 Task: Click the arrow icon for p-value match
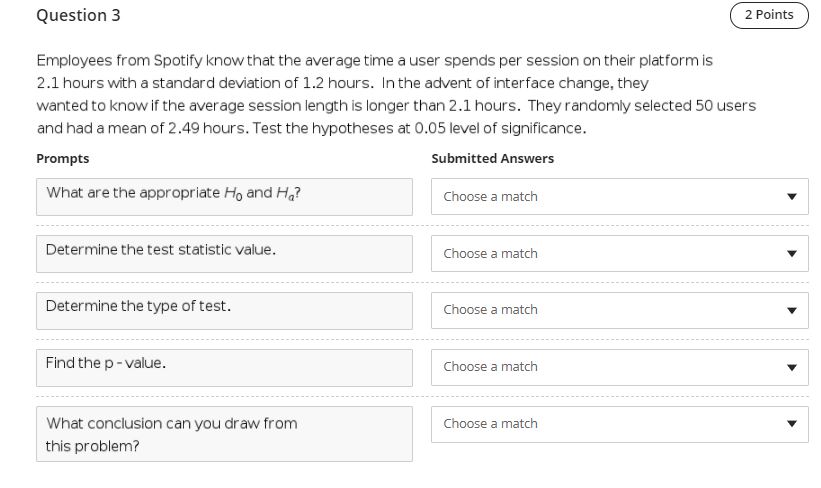[791, 367]
